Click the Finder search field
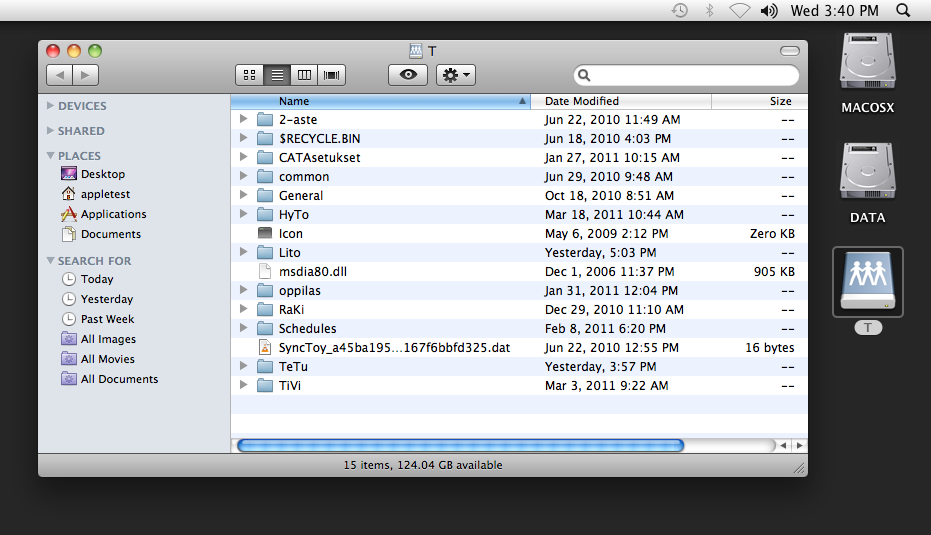The height and width of the screenshot is (535, 931). (x=686, y=75)
